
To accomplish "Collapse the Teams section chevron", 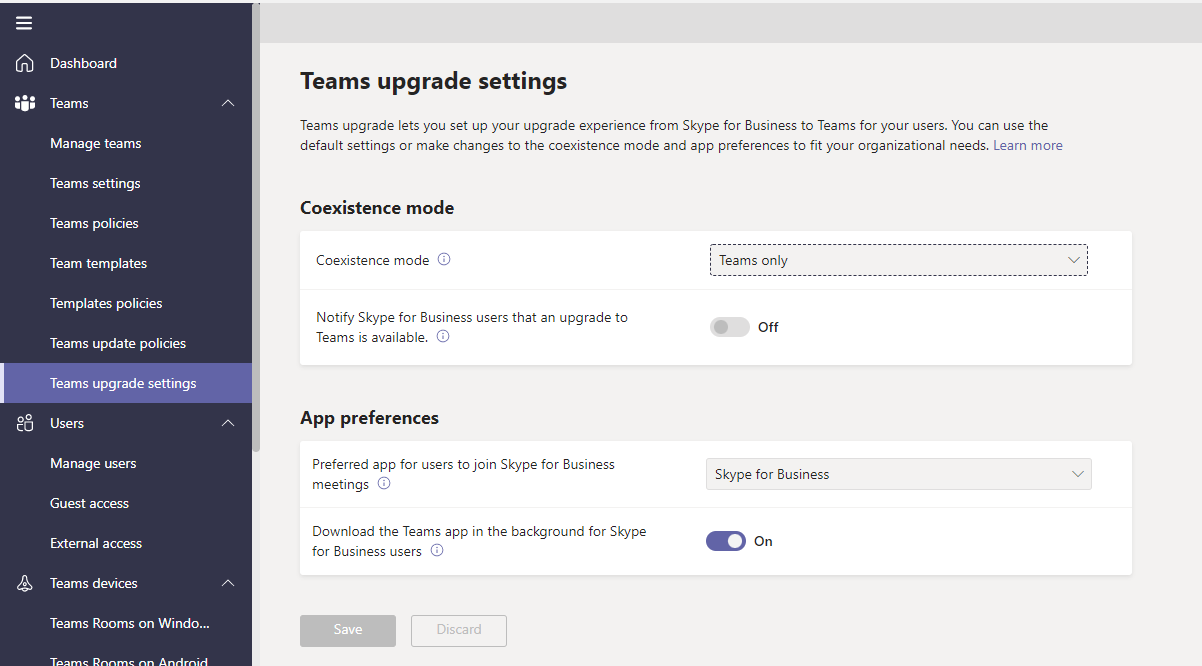I will 228,103.
